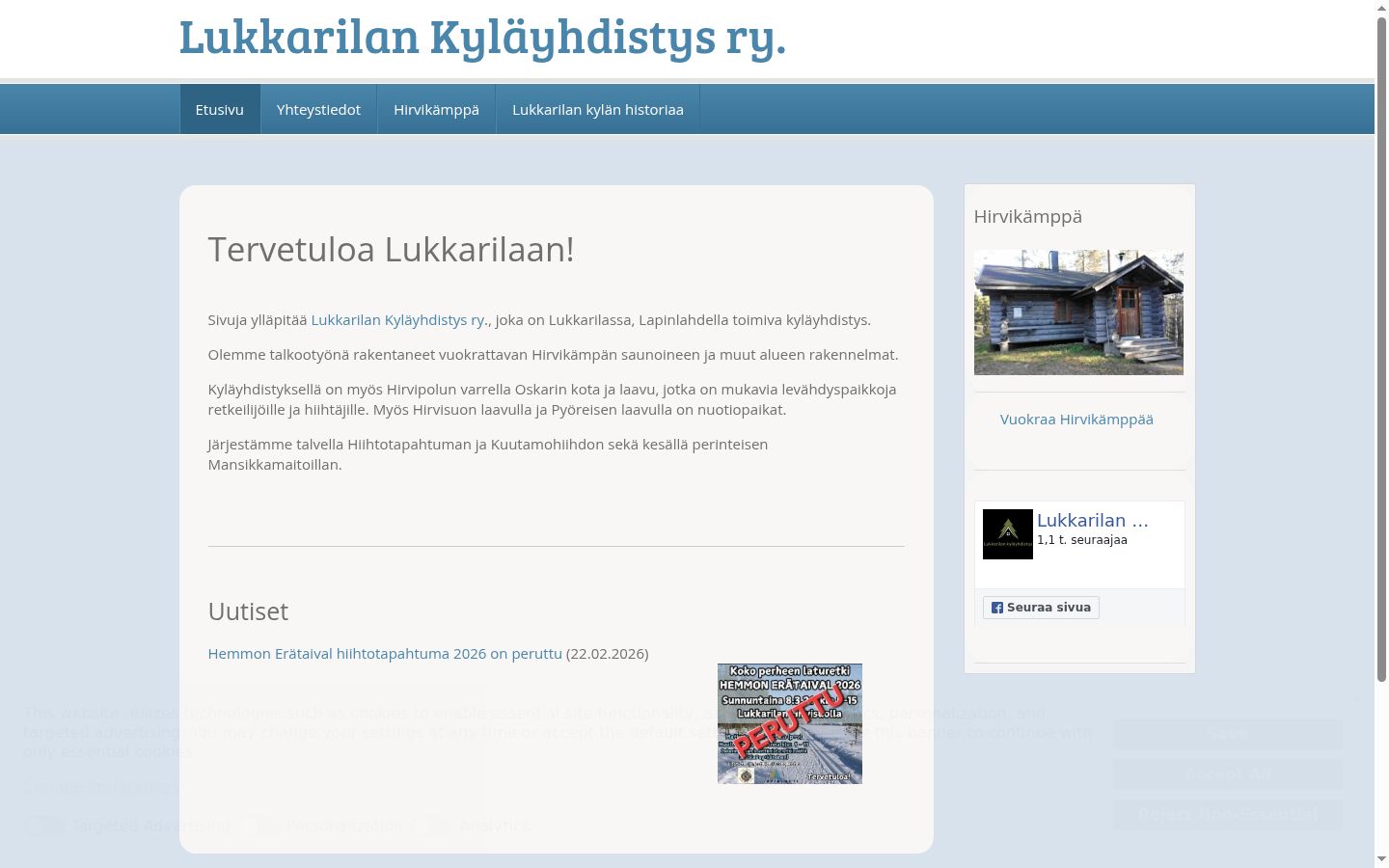Toggle the Targeted Advertising switch
The width and height of the screenshot is (1389, 868).
pyautogui.click(x=43, y=826)
